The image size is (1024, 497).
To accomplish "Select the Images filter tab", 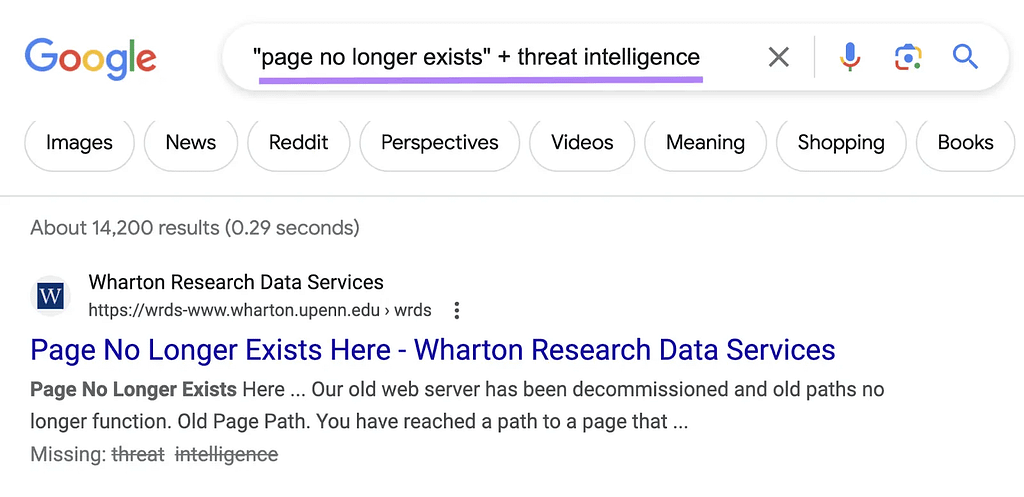I will click(79, 143).
